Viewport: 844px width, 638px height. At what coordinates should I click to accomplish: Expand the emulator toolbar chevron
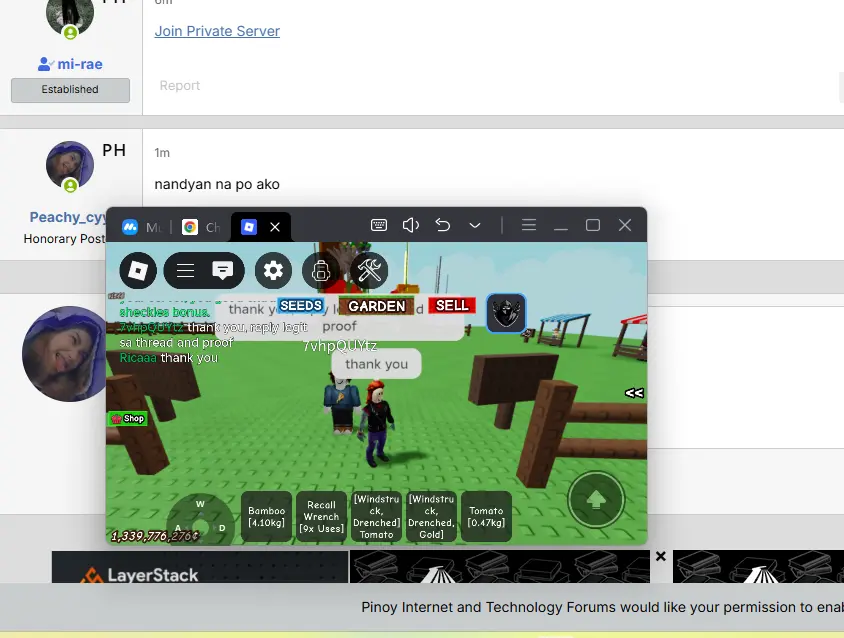point(475,225)
